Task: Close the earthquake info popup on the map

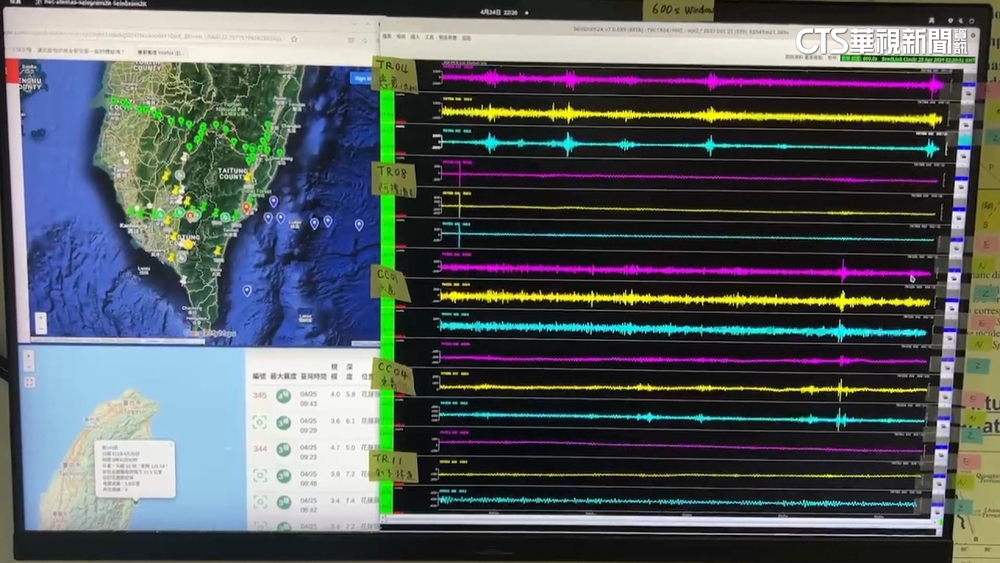Action: point(173,446)
